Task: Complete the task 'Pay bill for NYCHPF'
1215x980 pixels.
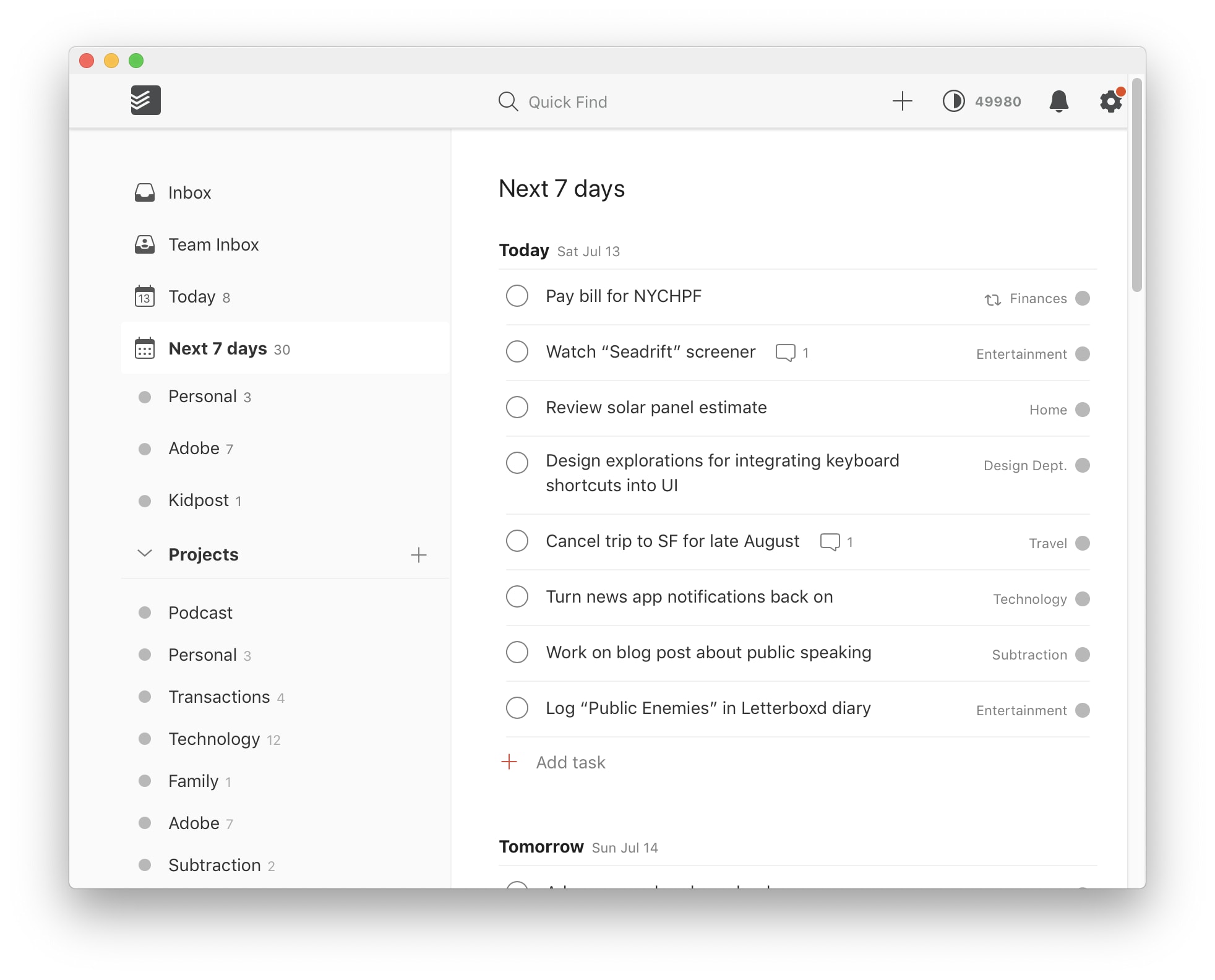Action: pyautogui.click(x=517, y=296)
